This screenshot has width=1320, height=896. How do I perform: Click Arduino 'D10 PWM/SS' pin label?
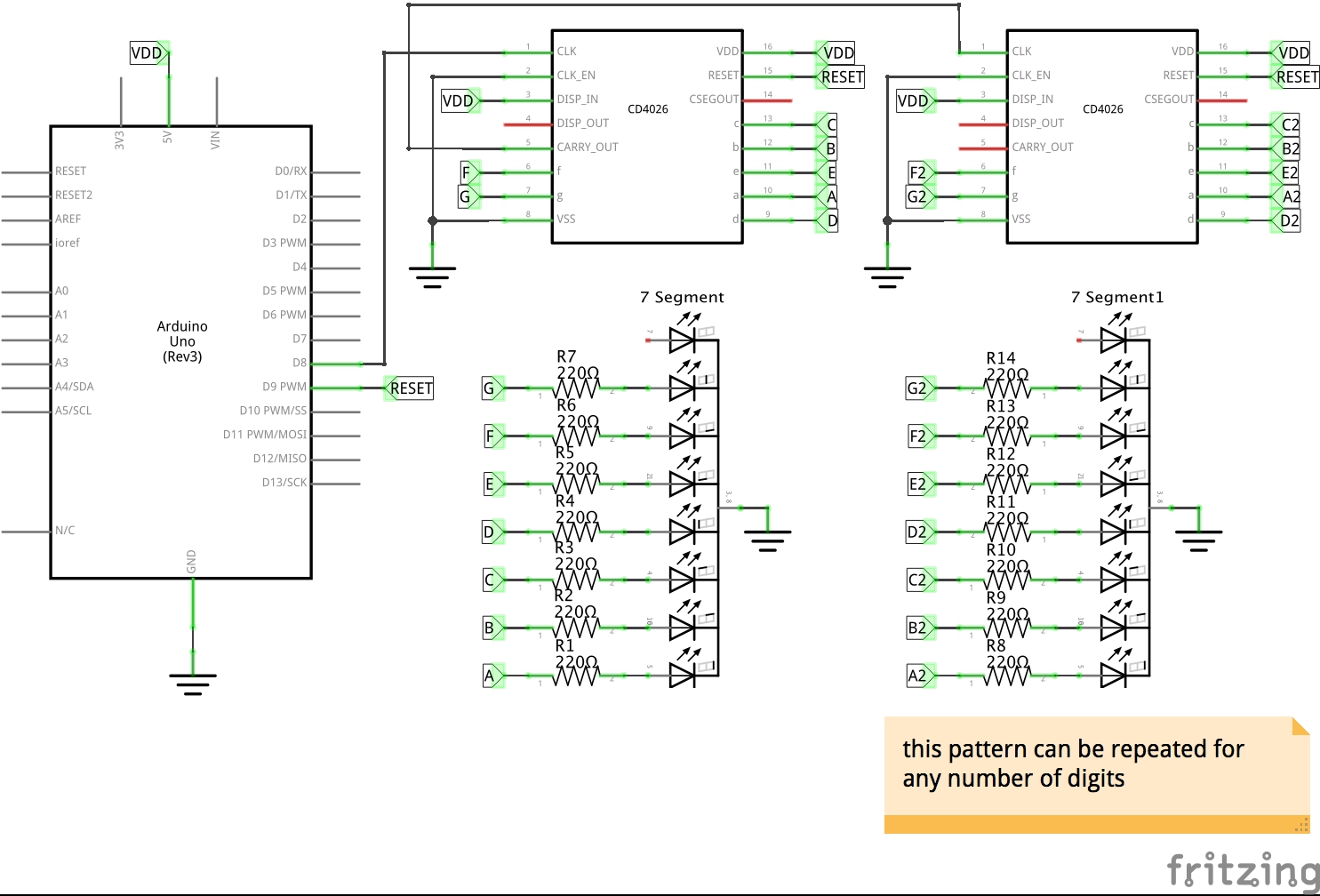click(273, 411)
